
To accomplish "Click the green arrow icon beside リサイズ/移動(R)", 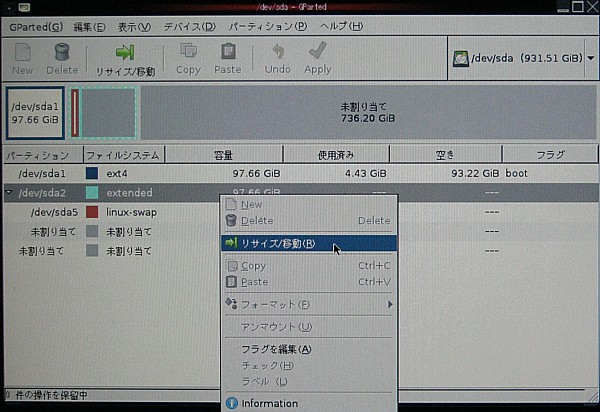I will coord(231,243).
